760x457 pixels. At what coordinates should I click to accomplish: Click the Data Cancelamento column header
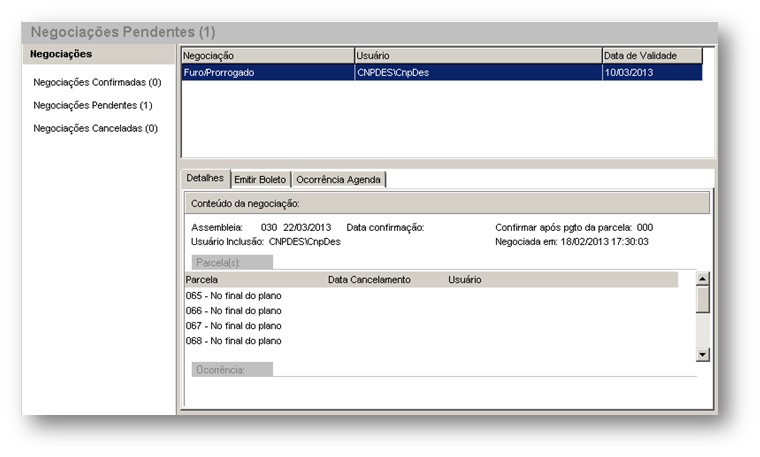(x=369, y=280)
